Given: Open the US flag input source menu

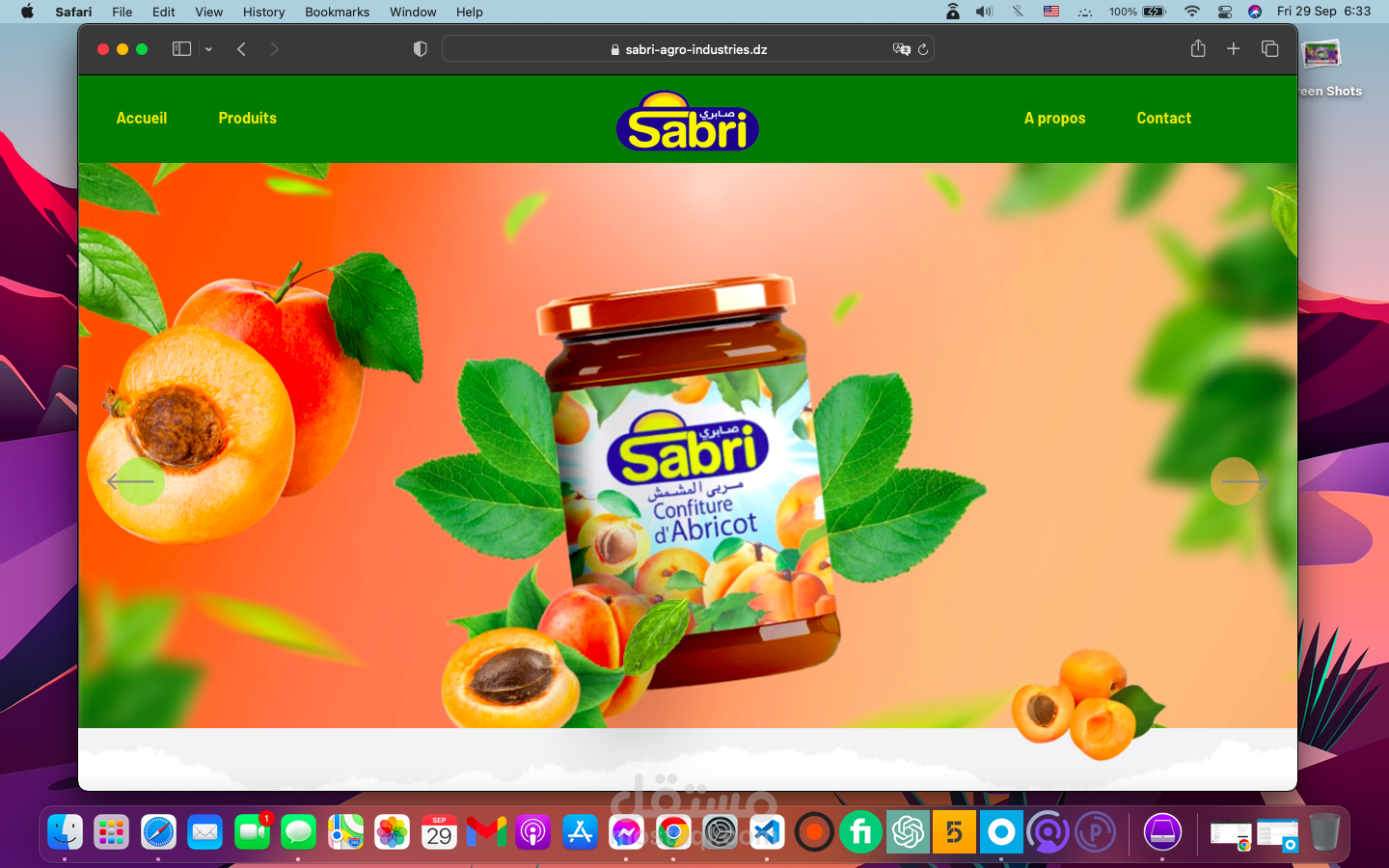Looking at the screenshot, I should click(1051, 12).
